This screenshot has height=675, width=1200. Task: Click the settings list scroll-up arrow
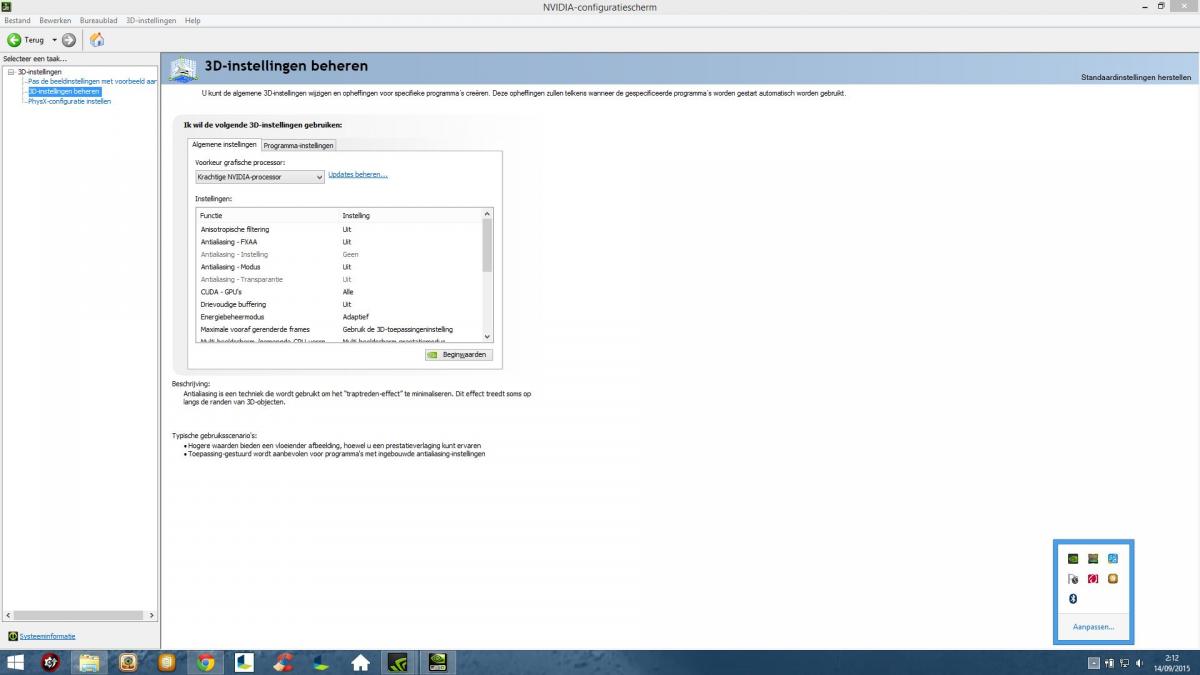[x=488, y=213]
